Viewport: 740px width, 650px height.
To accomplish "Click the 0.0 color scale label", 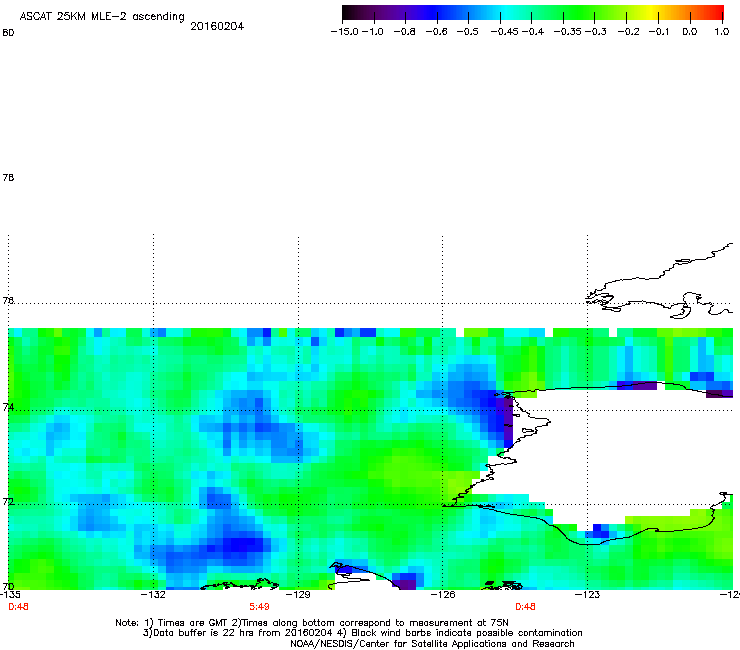I will (690, 32).
